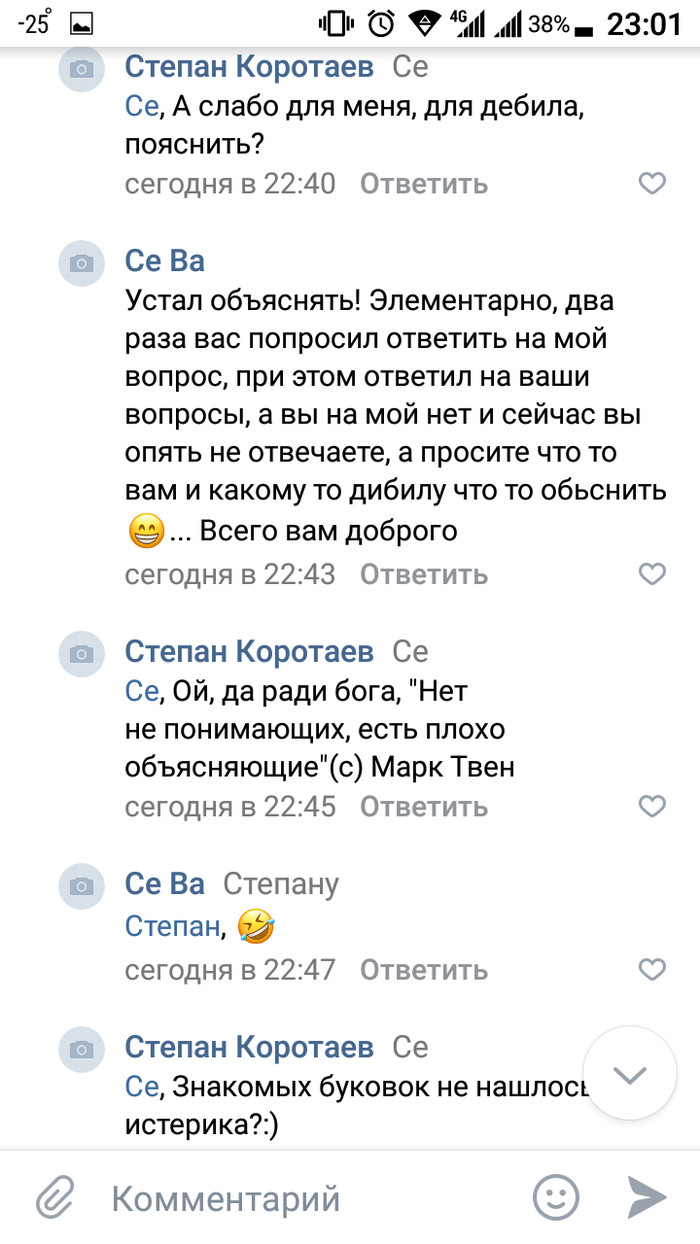This screenshot has height=1244, width=700.
Task: Reply to the 22:40 comment via Ответить
Action: (x=424, y=184)
